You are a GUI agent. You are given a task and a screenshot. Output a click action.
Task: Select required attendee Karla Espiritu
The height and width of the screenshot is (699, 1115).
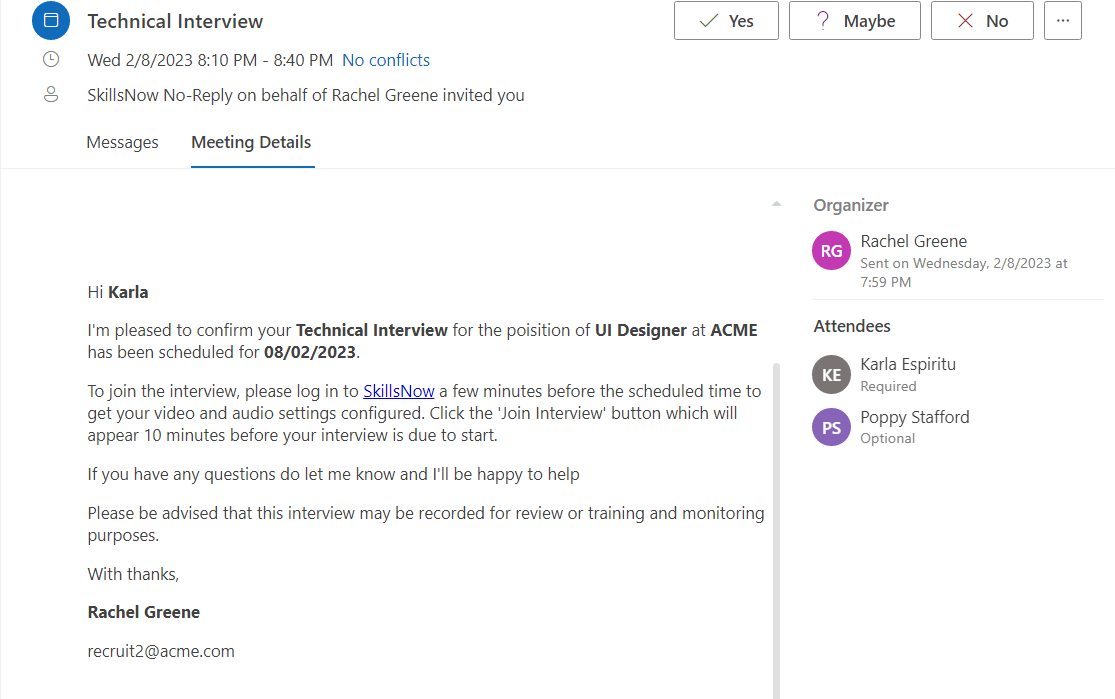pos(908,364)
